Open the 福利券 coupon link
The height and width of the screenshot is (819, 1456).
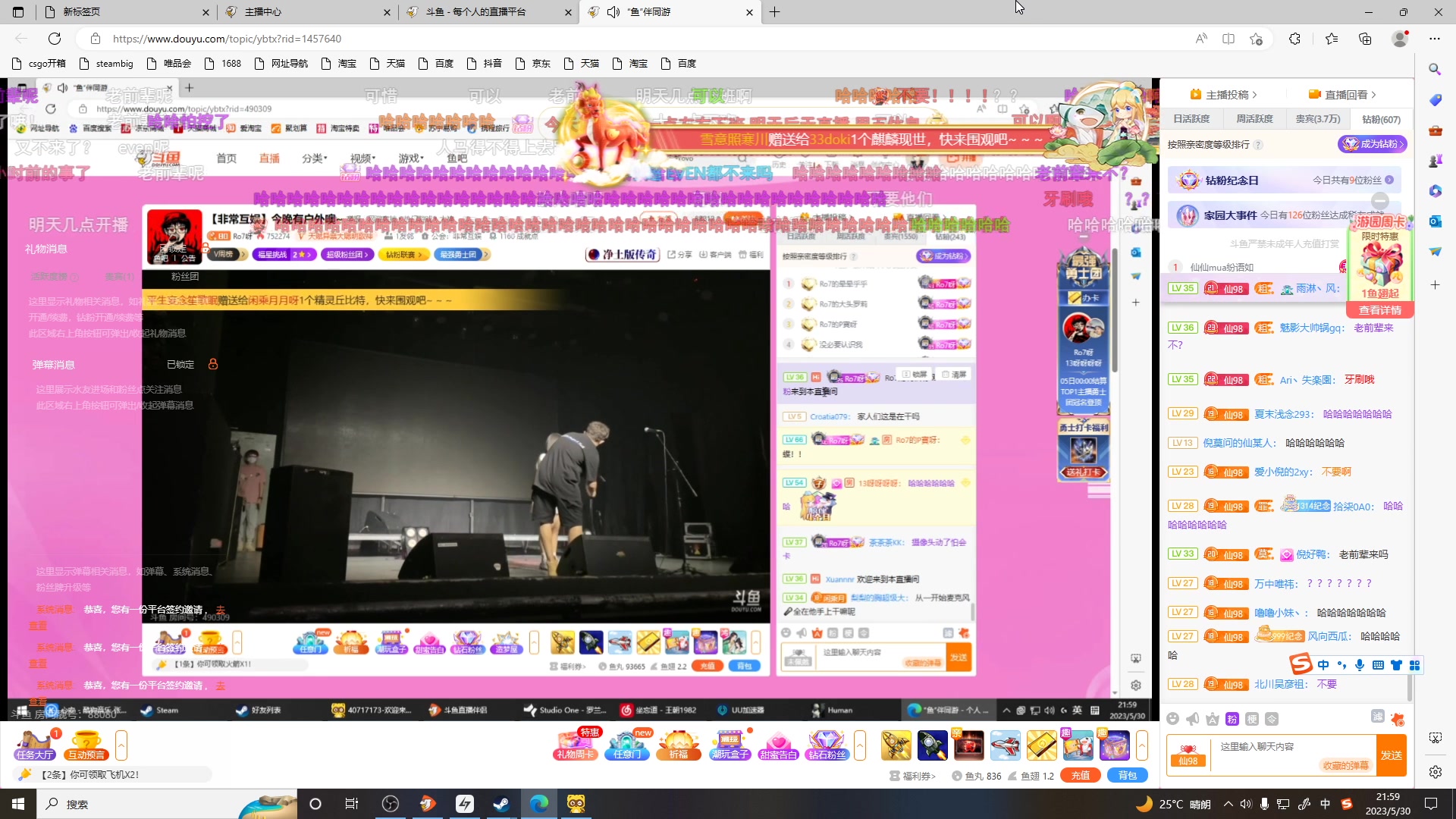913,776
